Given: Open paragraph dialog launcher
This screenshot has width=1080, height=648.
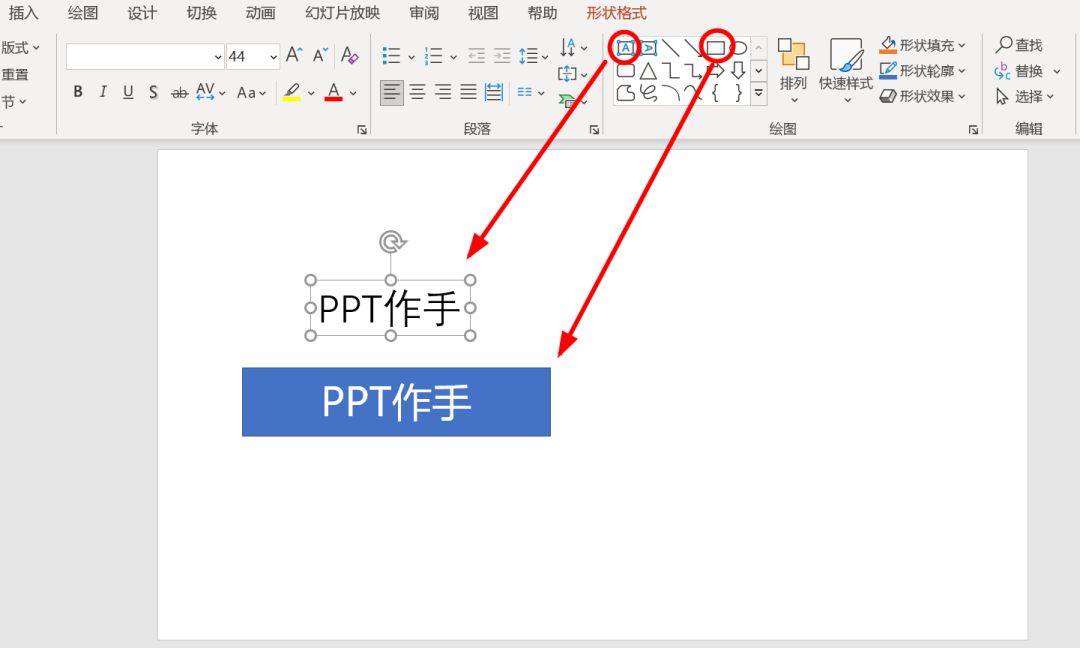Looking at the screenshot, I should pos(594,129).
